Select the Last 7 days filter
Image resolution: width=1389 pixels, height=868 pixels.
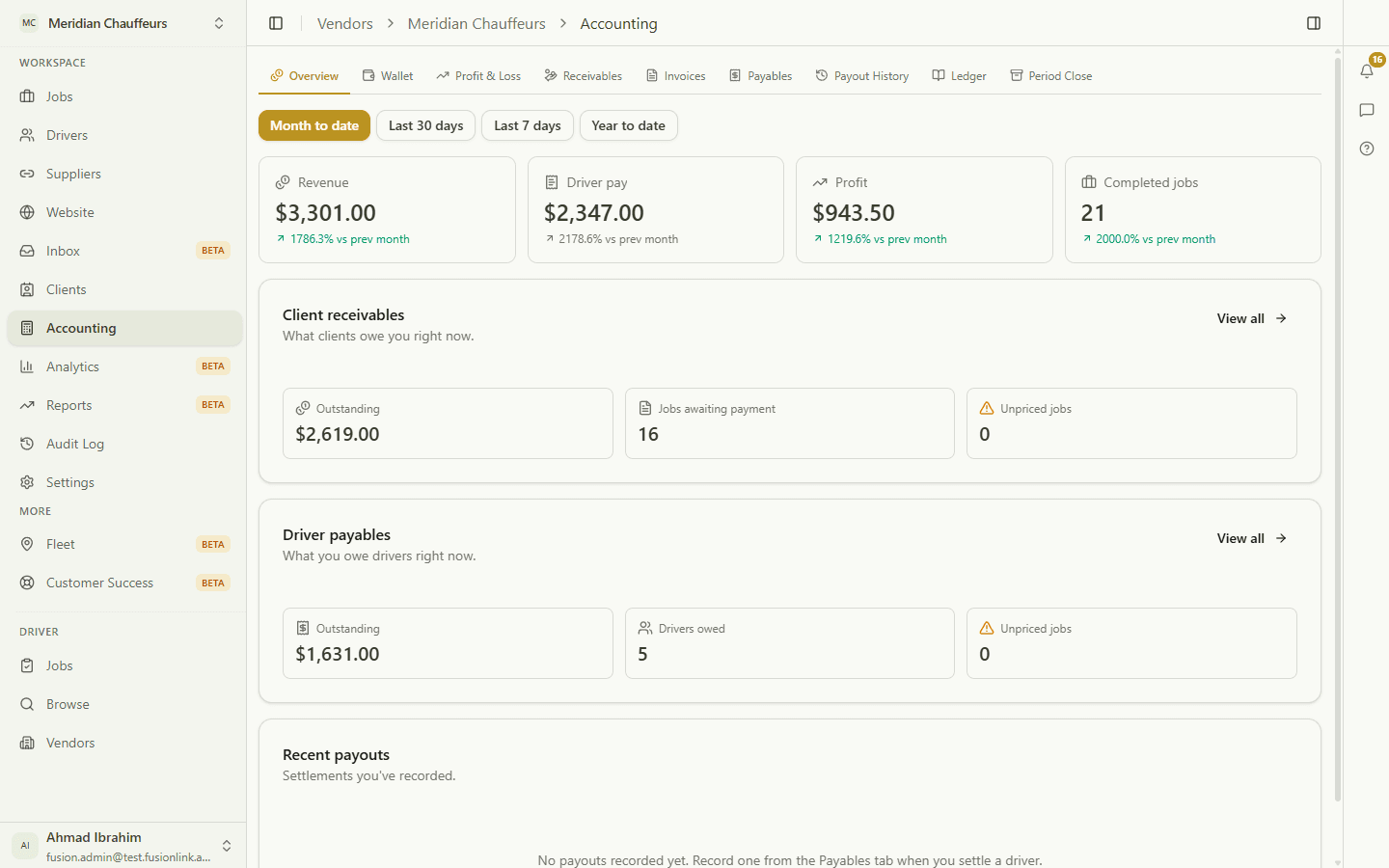click(528, 125)
